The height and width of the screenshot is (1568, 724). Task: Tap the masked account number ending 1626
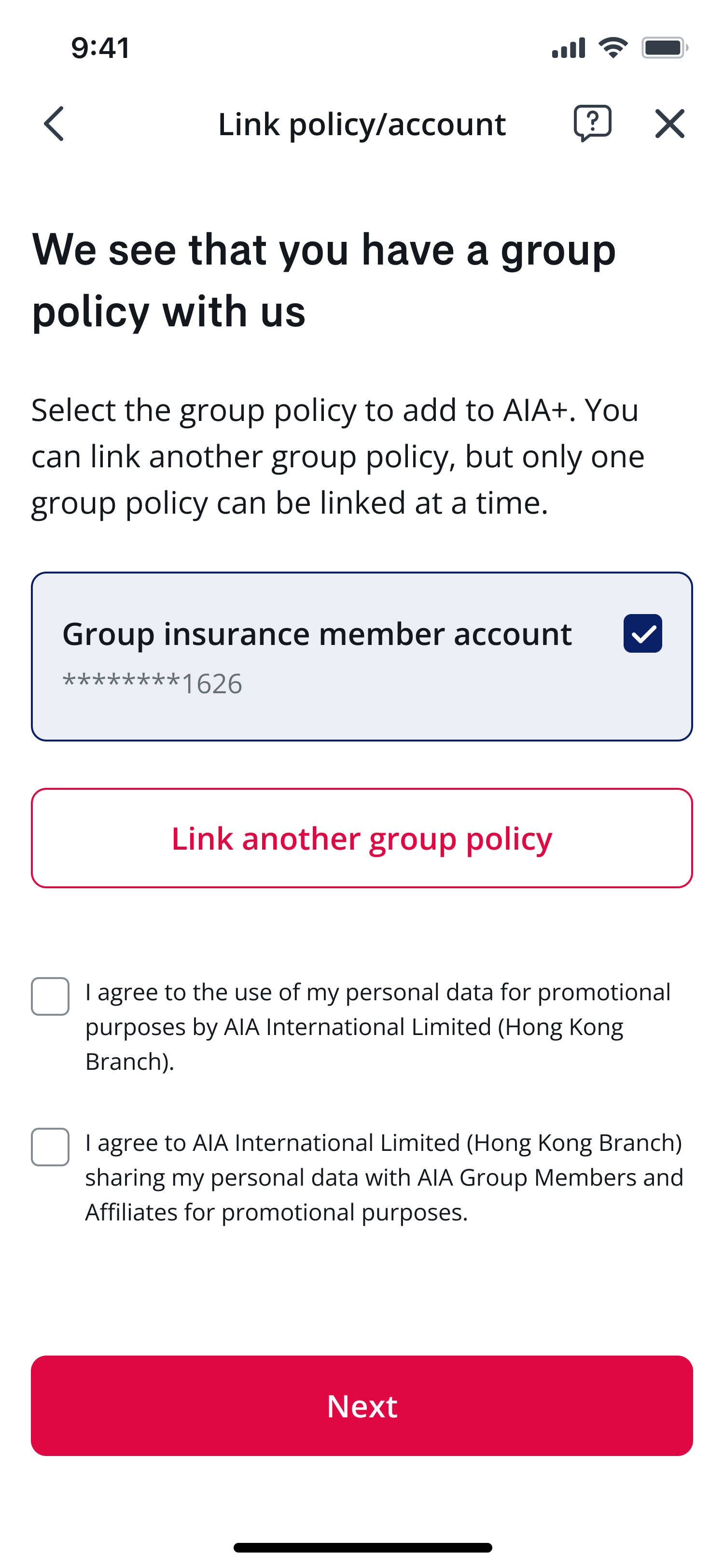point(153,684)
